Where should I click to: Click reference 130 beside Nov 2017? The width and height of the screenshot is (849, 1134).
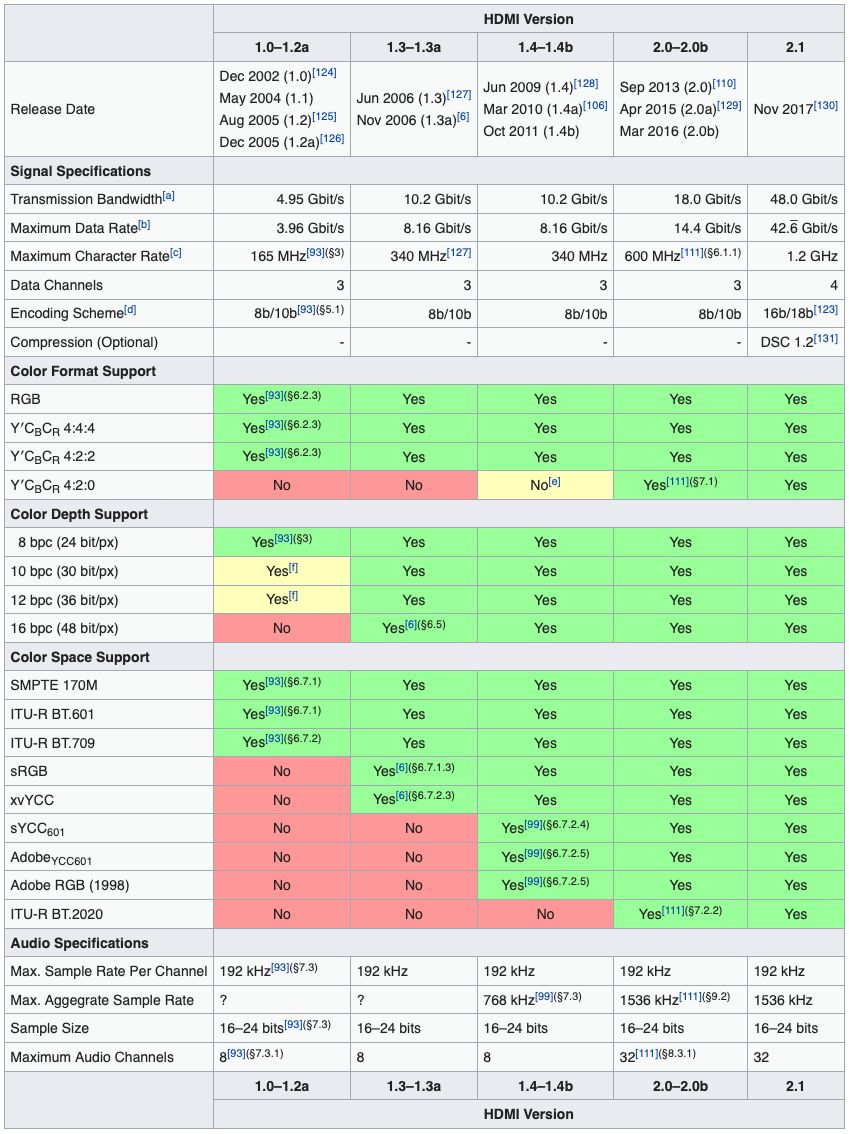[826, 105]
